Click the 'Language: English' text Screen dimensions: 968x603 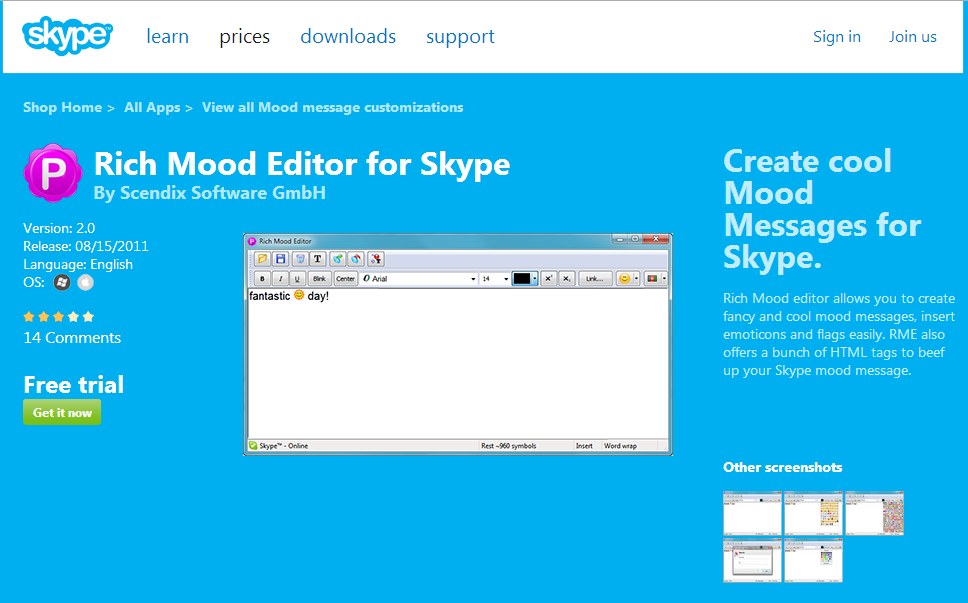tap(78, 265)
